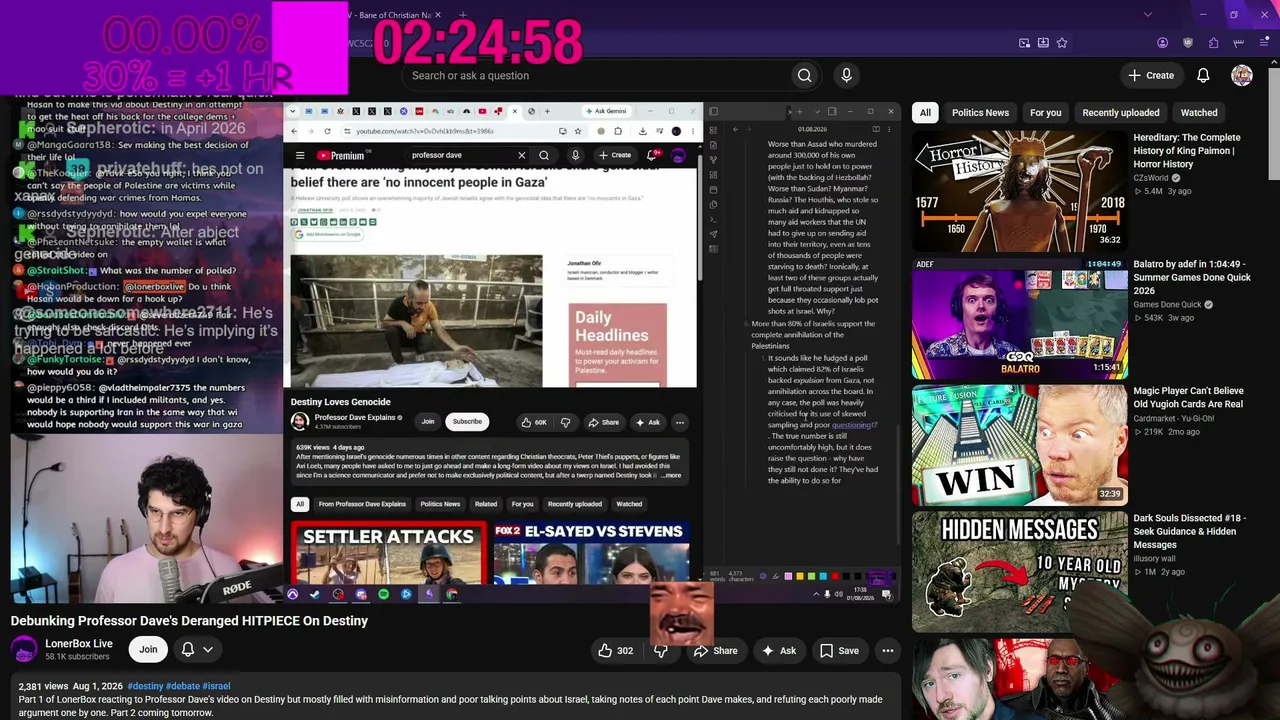
Task: Dislike this video
Action: (660, 651)
